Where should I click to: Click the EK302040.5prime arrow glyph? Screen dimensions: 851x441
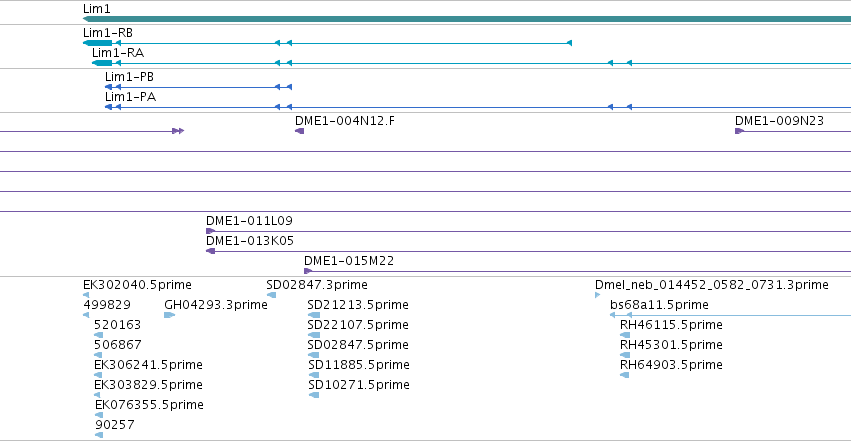[86, 295]
